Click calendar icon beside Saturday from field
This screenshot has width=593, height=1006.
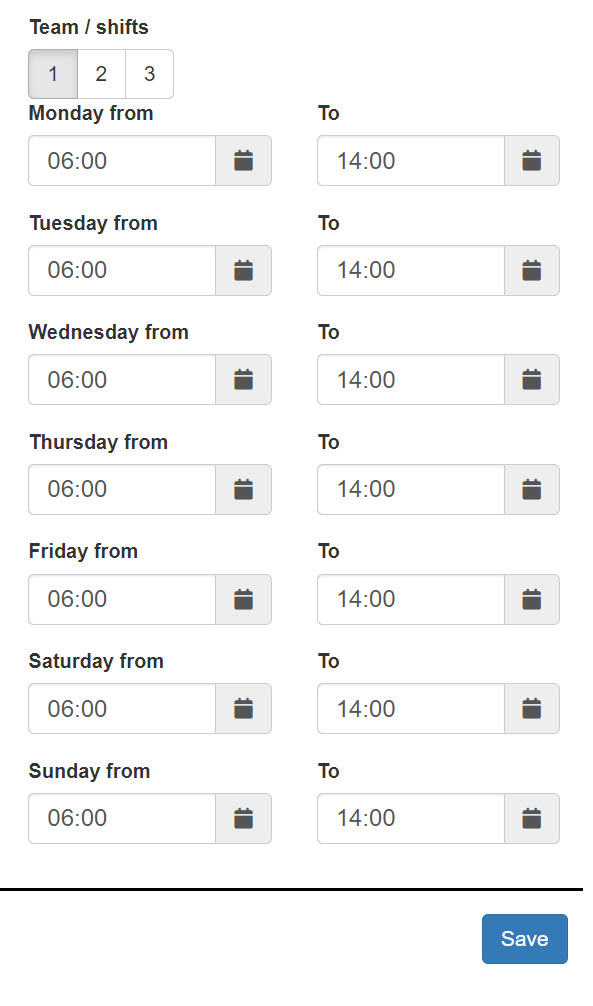click(x=243, y=709)
